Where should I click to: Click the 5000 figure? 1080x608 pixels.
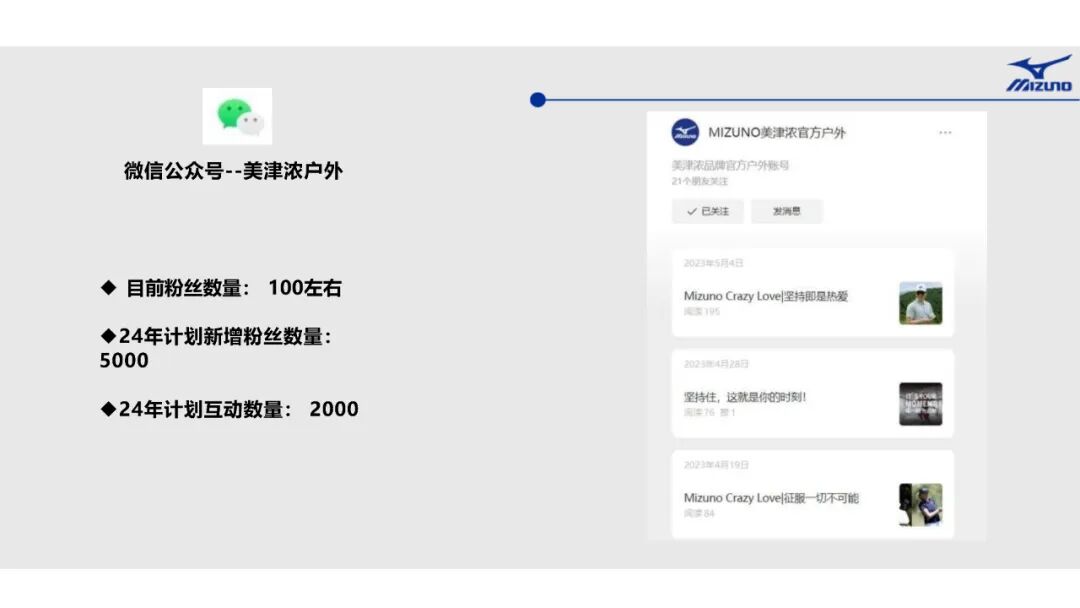click(x=124, y=360)
